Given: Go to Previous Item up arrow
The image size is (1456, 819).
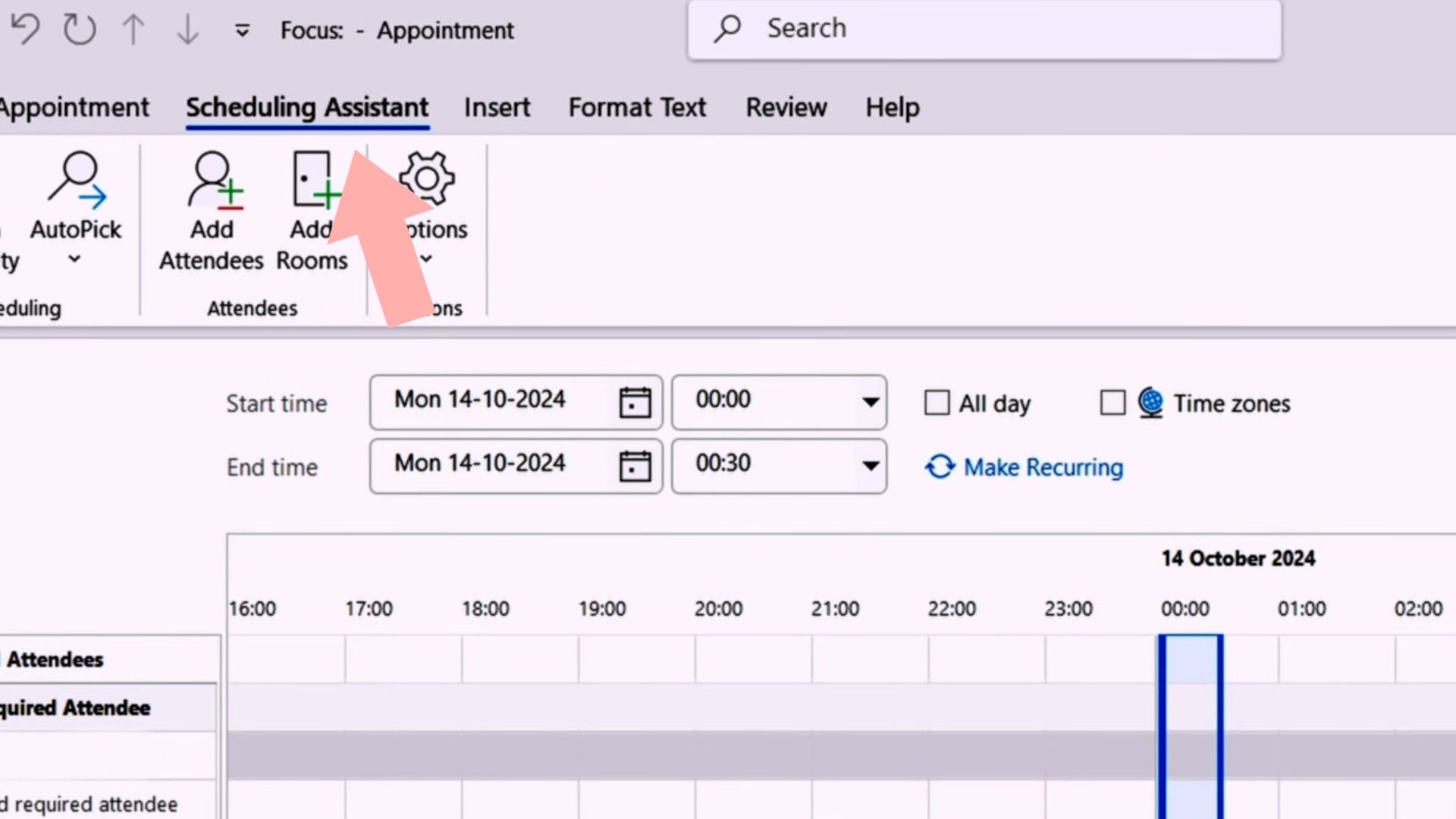Looking at the screenshot, I should coord(133,30).
